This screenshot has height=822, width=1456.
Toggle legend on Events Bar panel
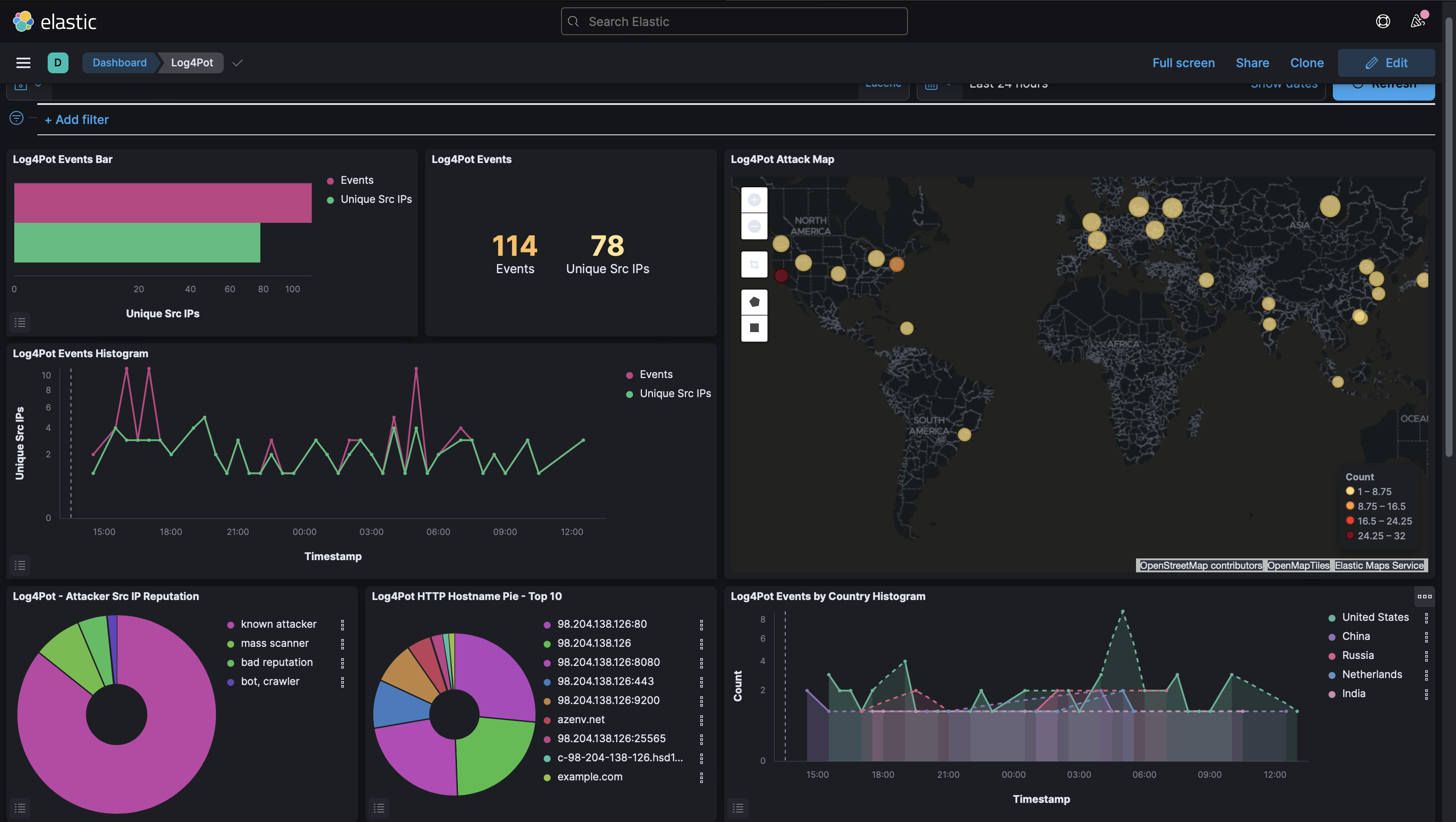click(x=20, y=323)
